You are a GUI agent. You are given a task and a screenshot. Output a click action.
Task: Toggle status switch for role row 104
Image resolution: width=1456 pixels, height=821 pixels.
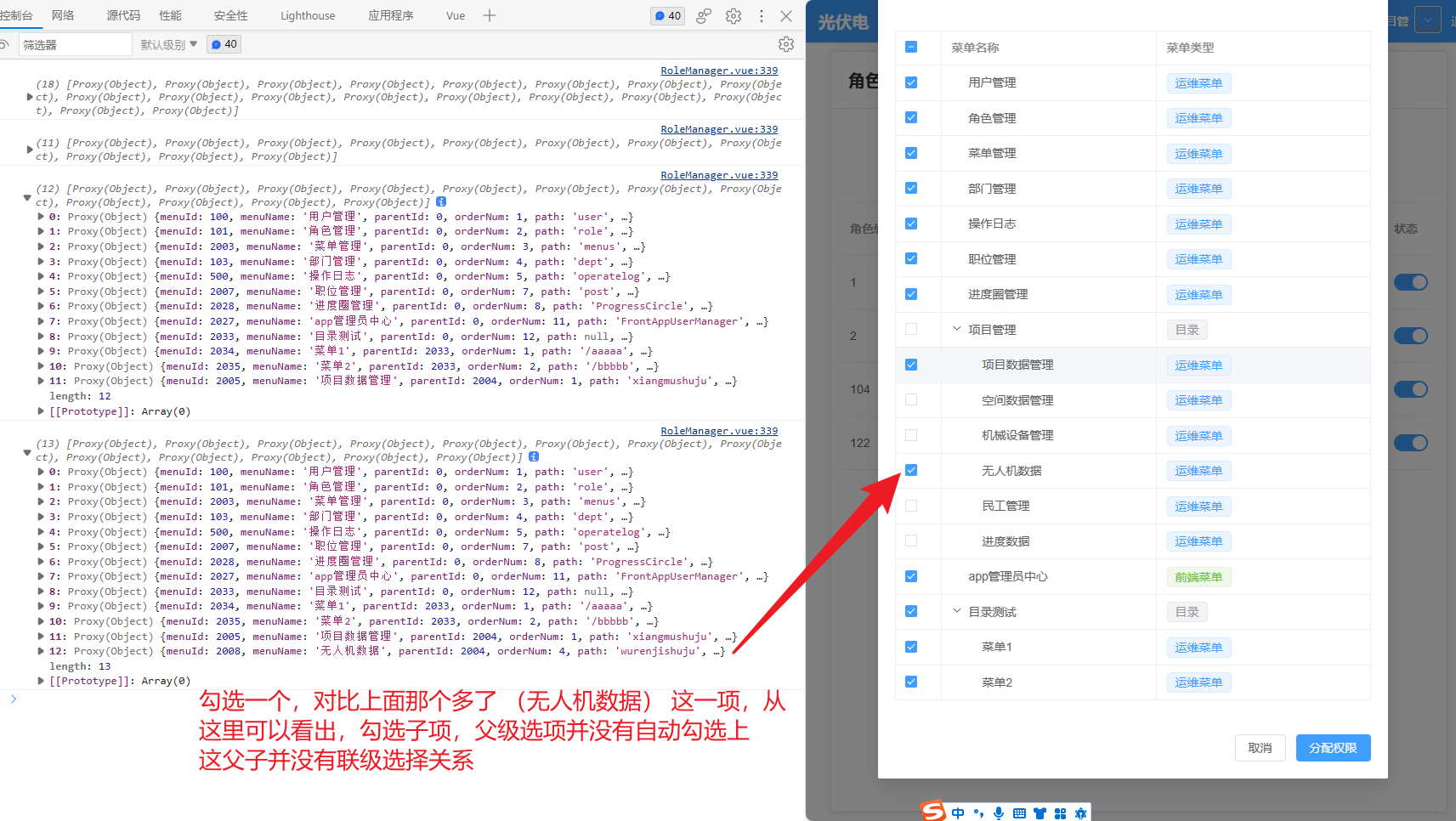[1411, 389]
